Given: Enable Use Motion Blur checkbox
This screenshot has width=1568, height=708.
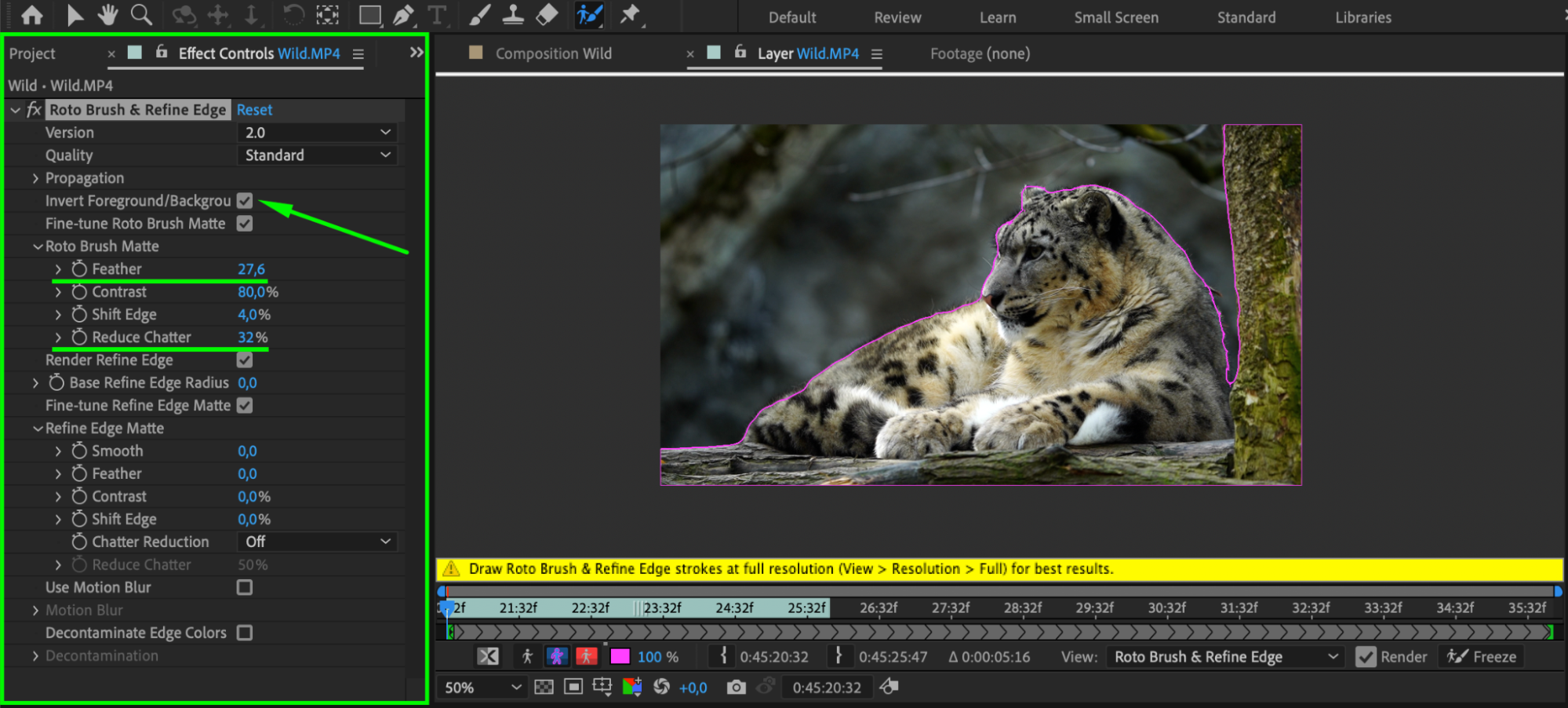Looking at the screenshot, I should pyautogui.click(x=245, y=587).
